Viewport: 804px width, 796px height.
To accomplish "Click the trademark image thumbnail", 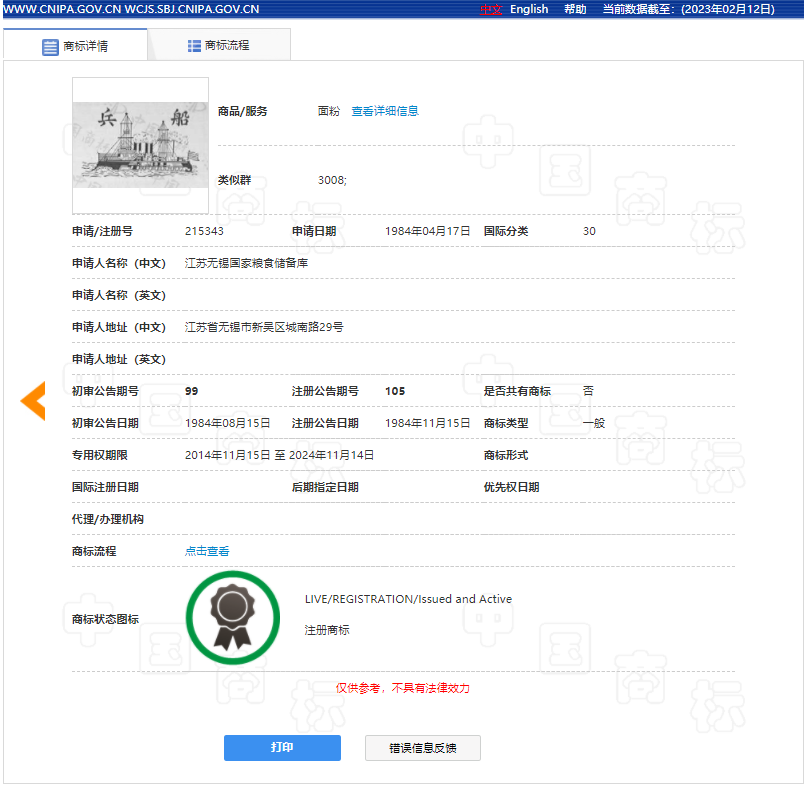I will (x=140, y=144).
